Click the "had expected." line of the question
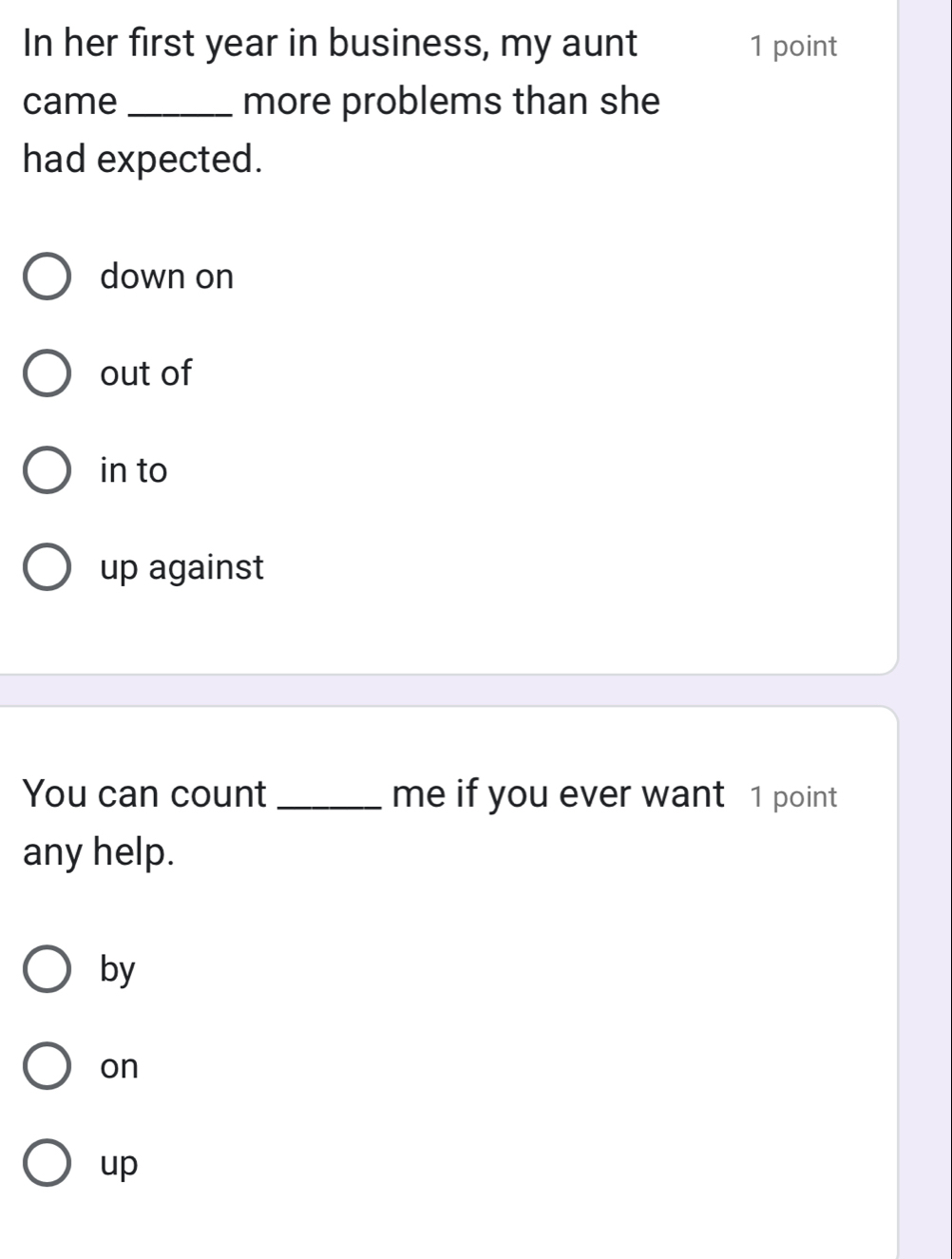This screenshot has width=952, height=1259. click(143, 160)
